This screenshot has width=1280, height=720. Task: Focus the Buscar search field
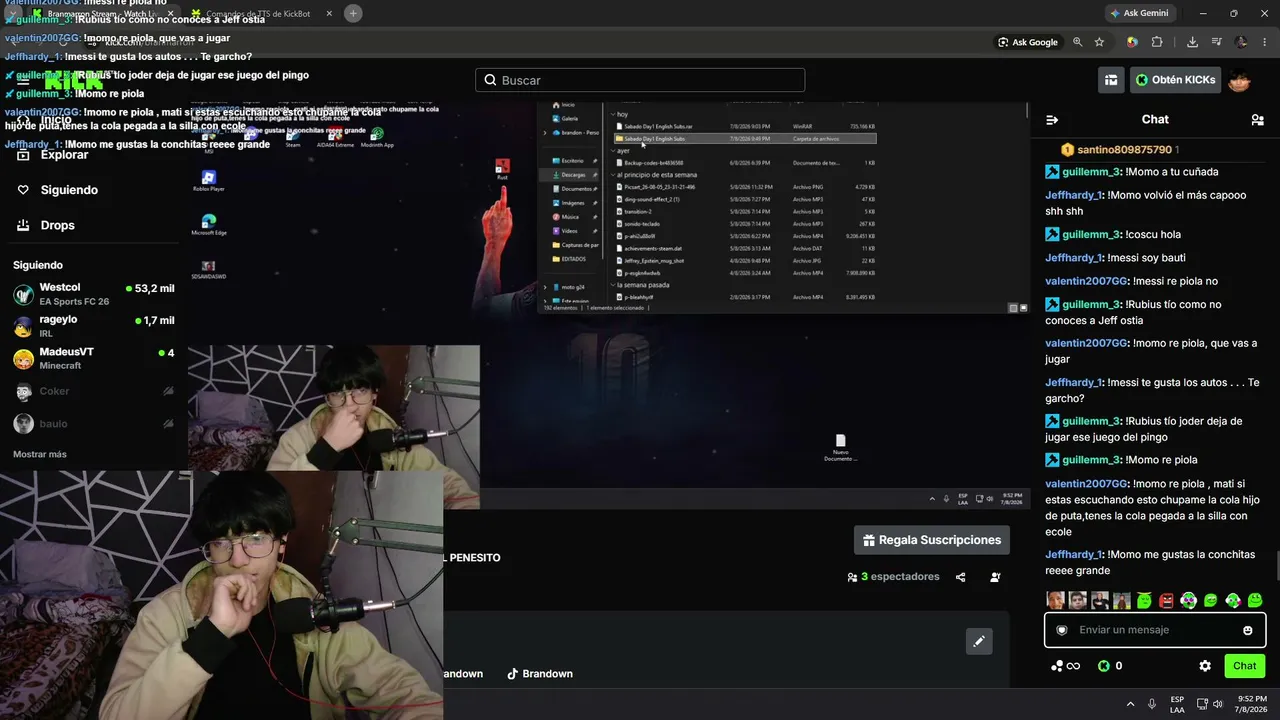pos(640,80)
